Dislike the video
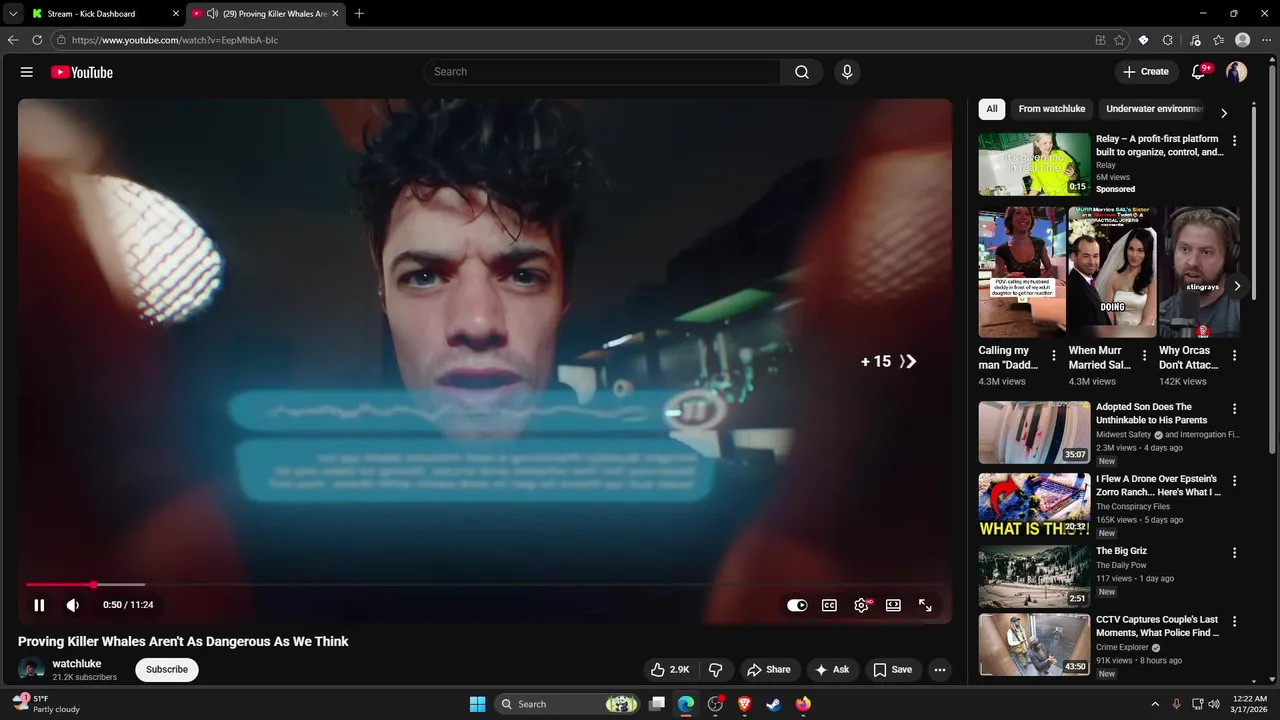1280x720 pixels. click(x=716, y=670)
